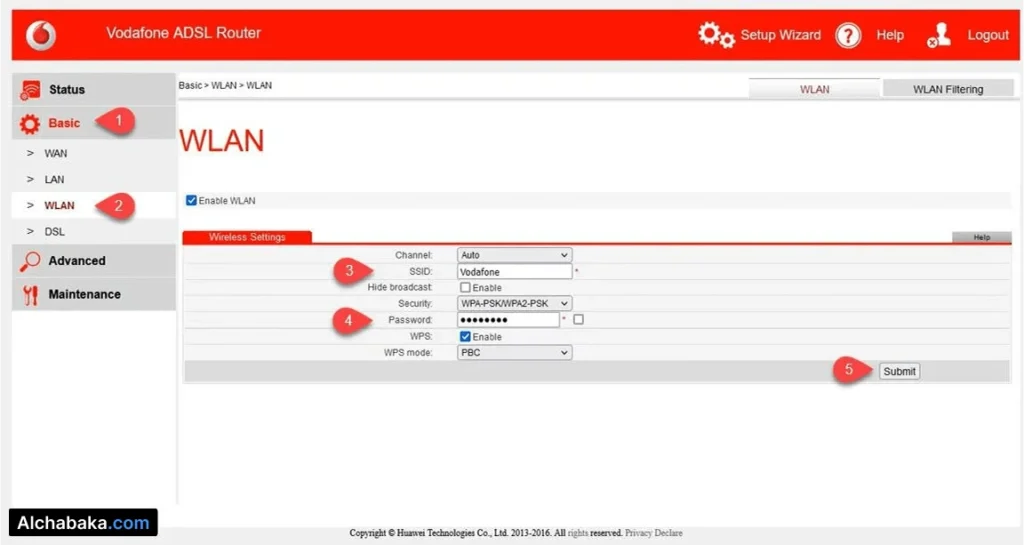This screenshot has width=1024, height=545.
Task: Open the Privacy Declare link
Action: (x=654, y=533)
